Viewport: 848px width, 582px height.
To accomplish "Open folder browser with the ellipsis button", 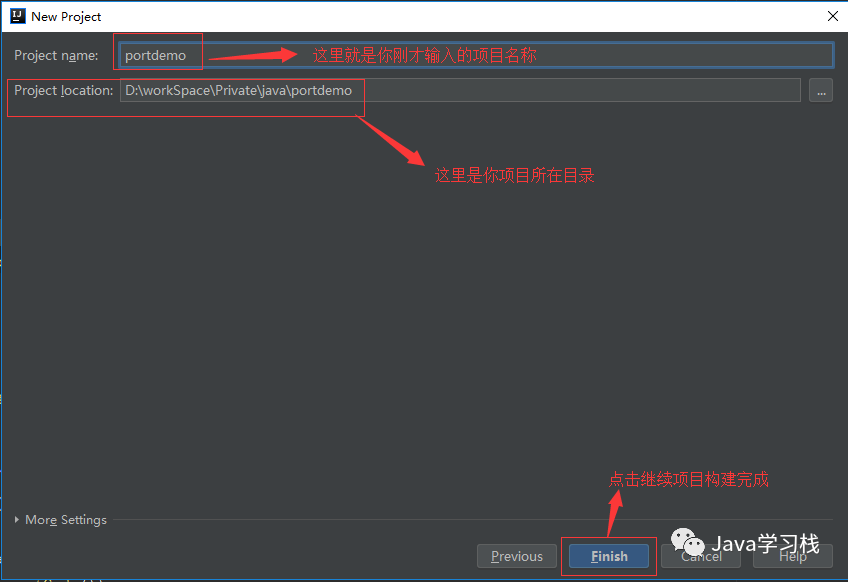I will point(820,90).
